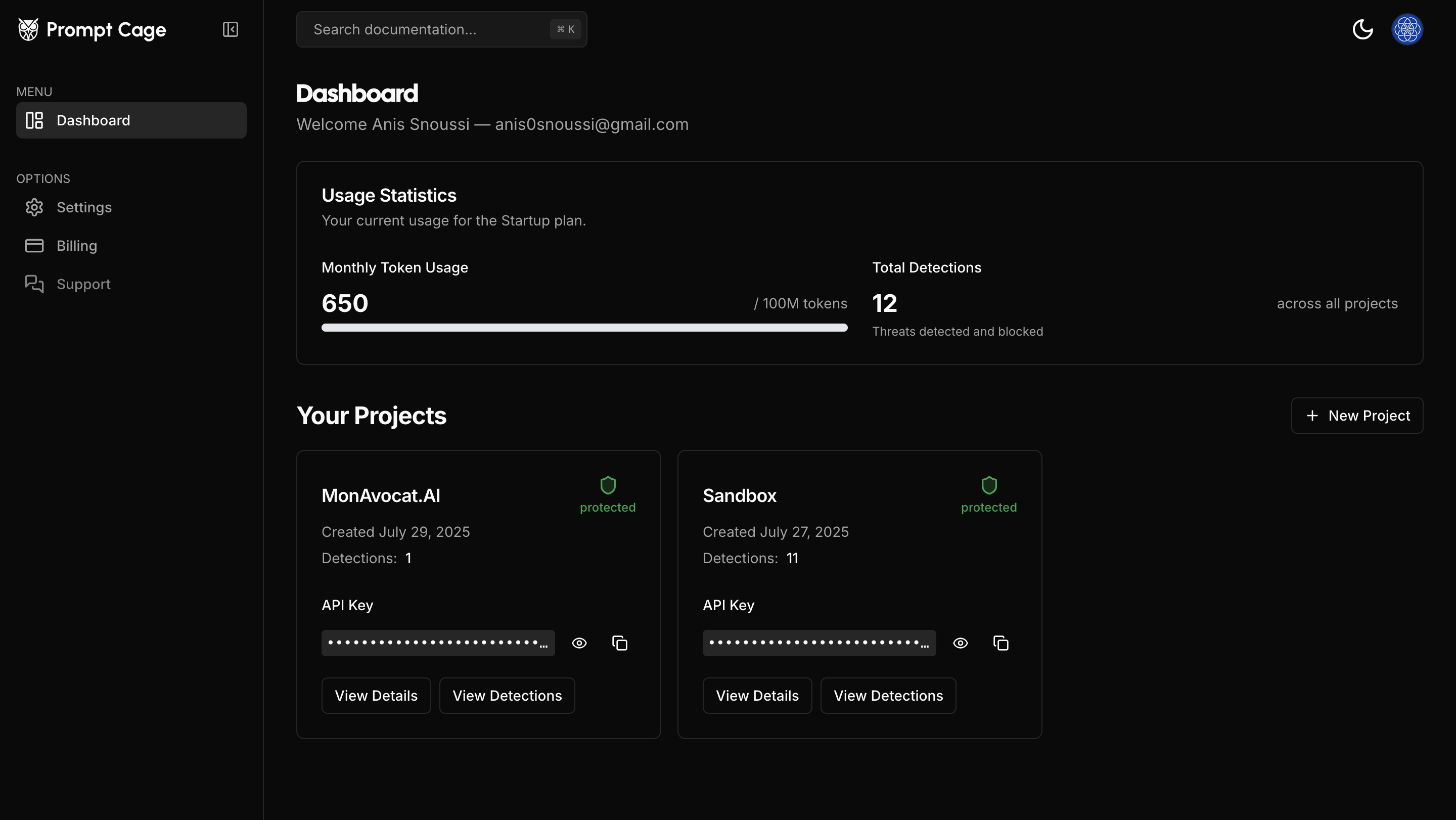The width and height of the screenshot is (1456, 820).
Task: View Details of Sandbox project
Action: pos(757,696)
